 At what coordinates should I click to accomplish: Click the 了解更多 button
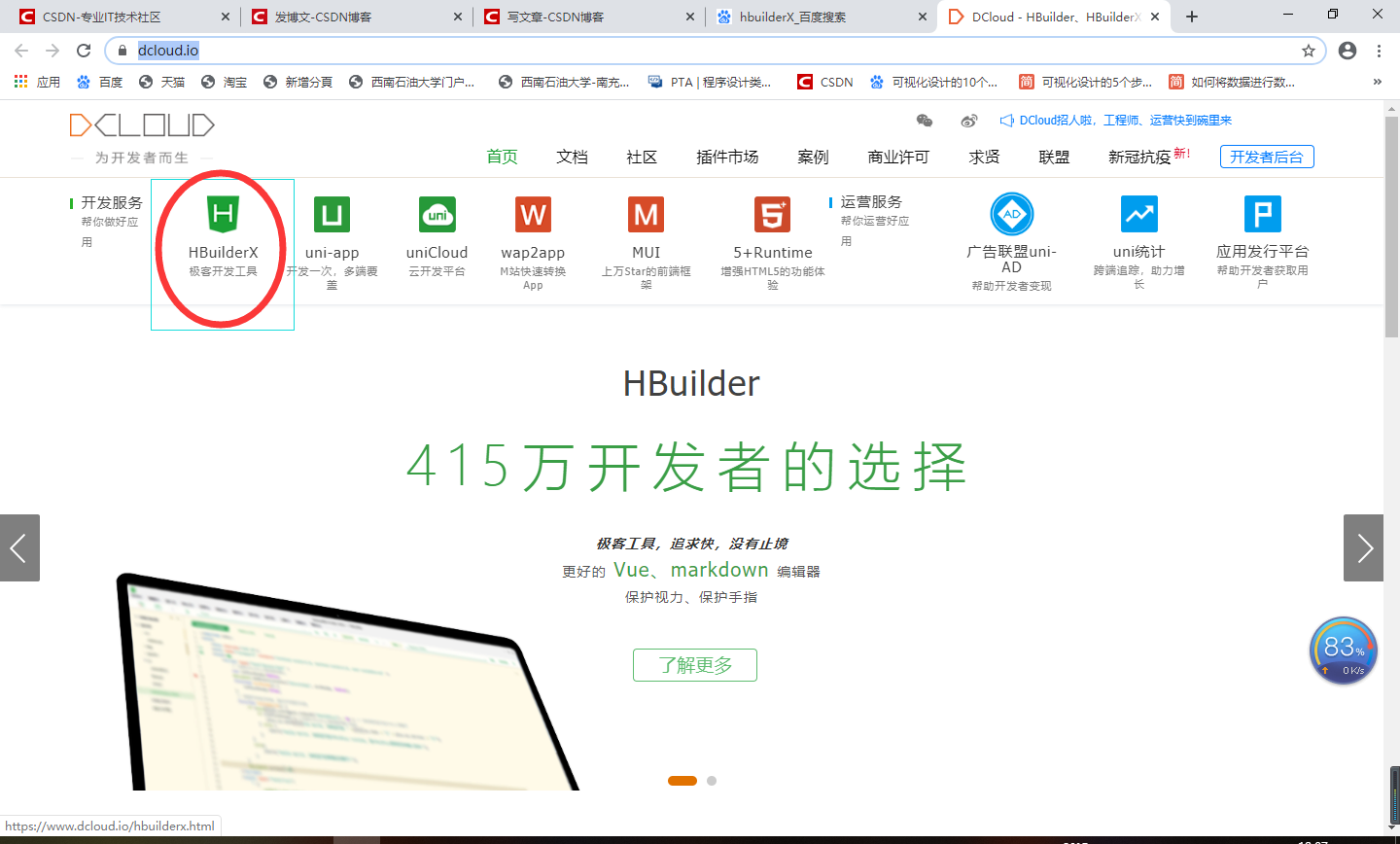694,665
